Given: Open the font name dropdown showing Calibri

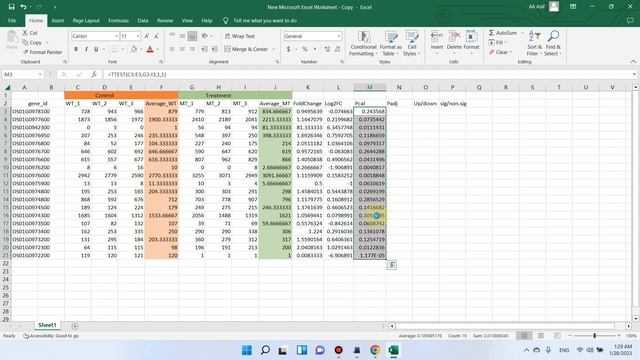Looking at the screenshot, I should point(116,36).
